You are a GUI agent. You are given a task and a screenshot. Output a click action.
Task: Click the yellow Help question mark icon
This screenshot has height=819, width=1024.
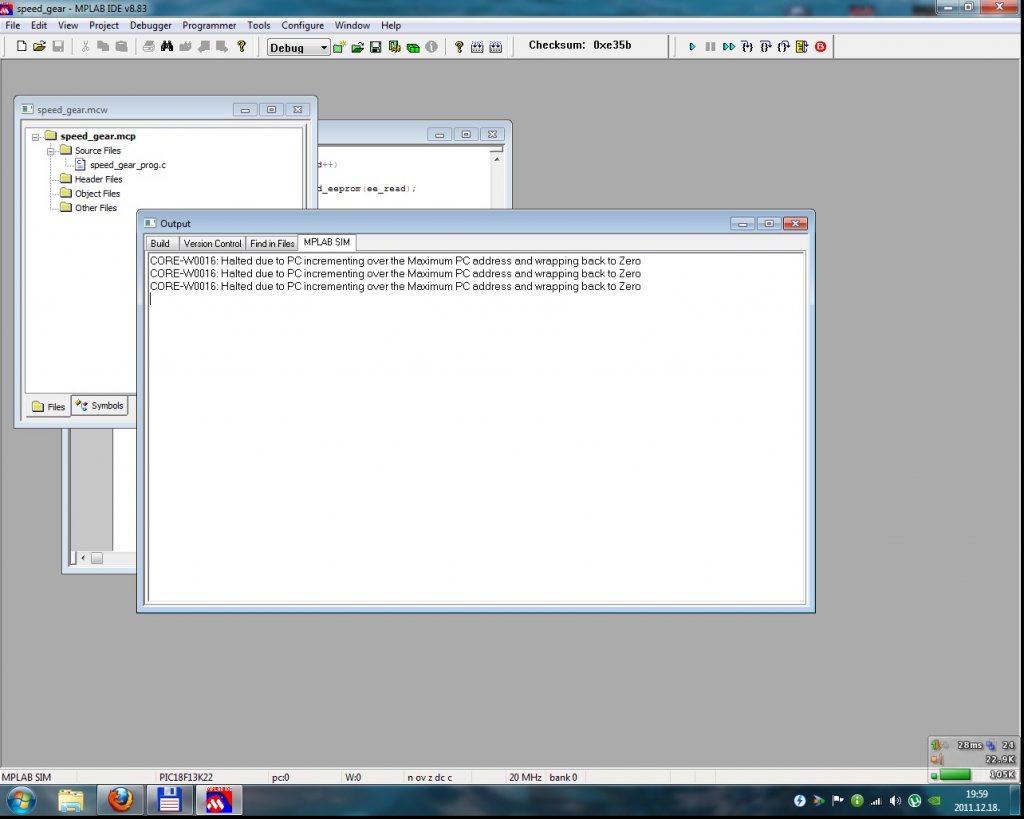pos(241,46)
